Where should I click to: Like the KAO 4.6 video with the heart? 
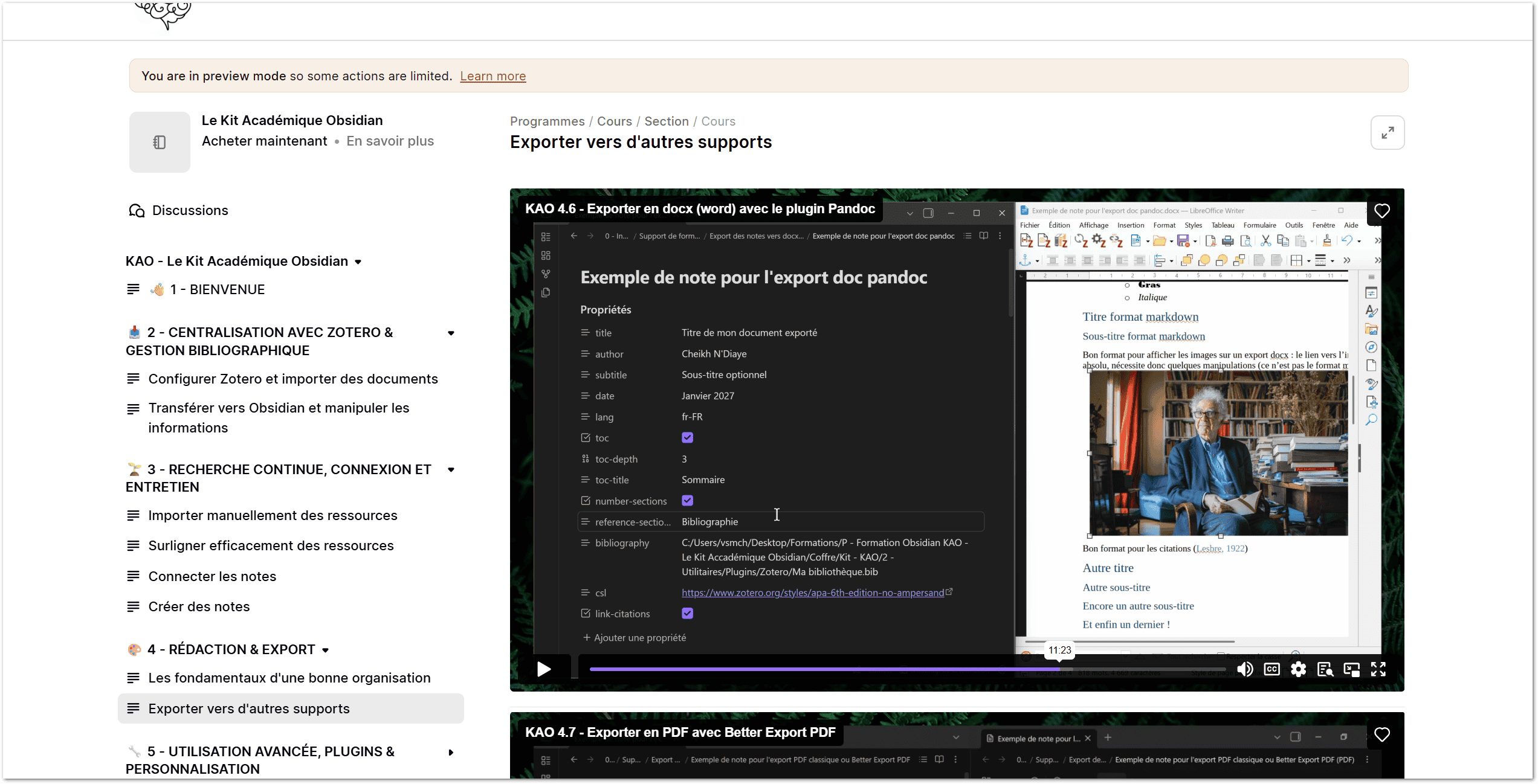point(1382,211)
